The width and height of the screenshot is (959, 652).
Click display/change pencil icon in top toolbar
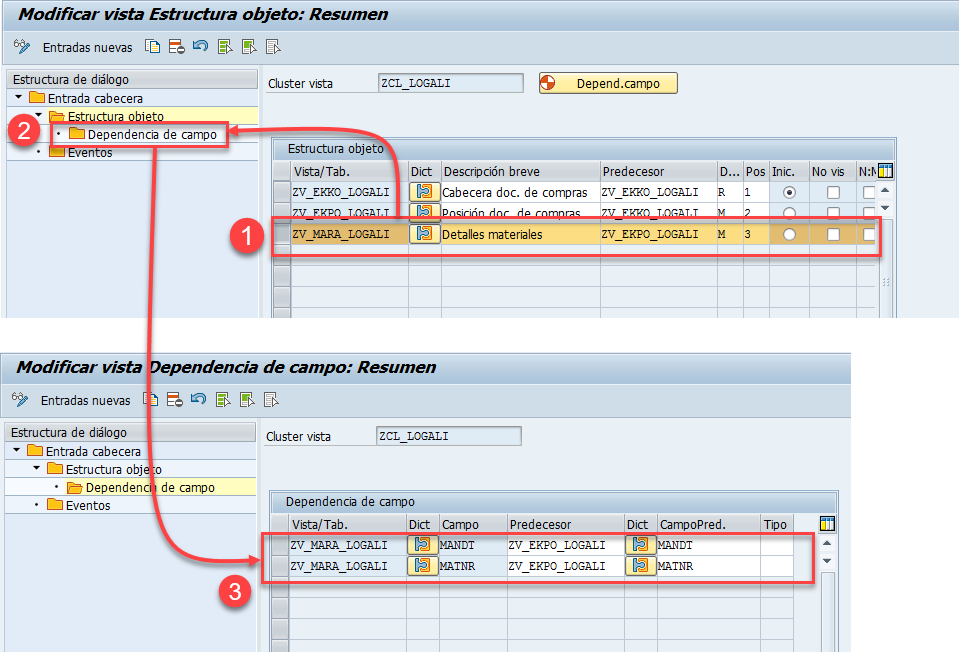[21, 47]
